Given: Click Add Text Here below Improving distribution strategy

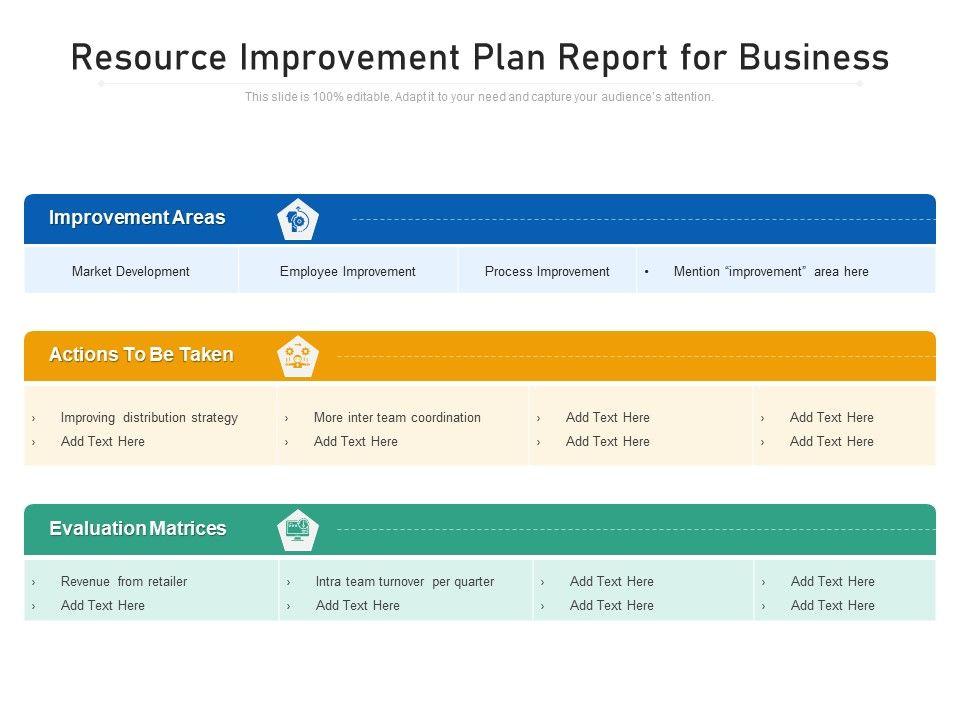Looking at the screenshot, I should pyautogui.click(x=103, y=441).
